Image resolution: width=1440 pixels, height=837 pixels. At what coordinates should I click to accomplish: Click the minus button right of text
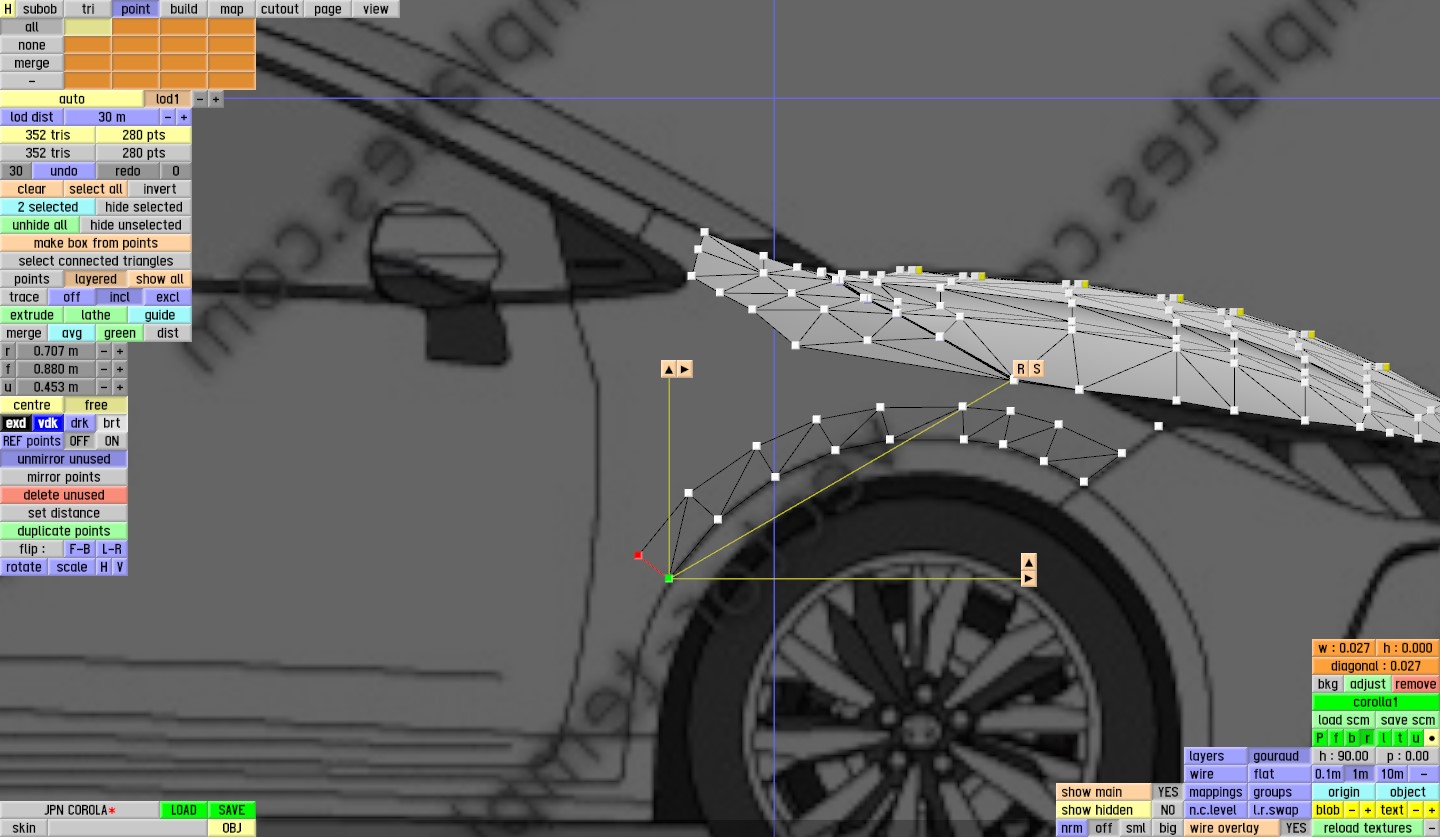(1416, 810)
